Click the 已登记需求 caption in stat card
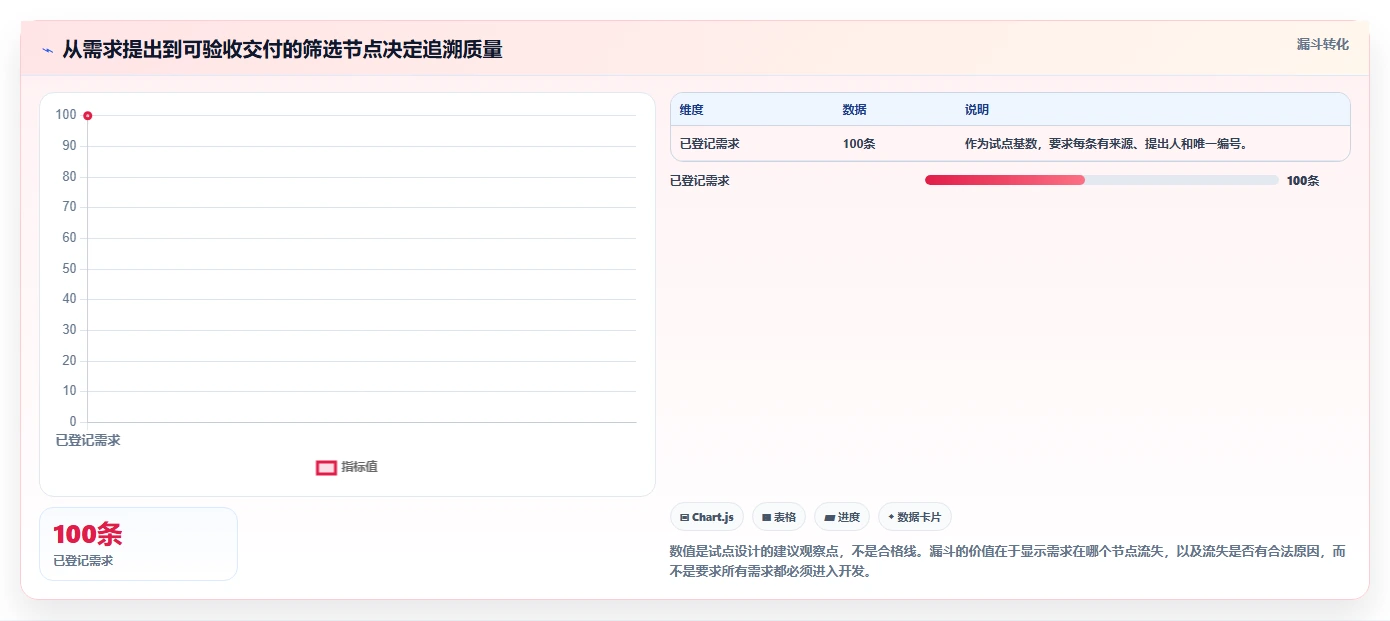This screenshot has width=1390, height=621. point(83,561)
